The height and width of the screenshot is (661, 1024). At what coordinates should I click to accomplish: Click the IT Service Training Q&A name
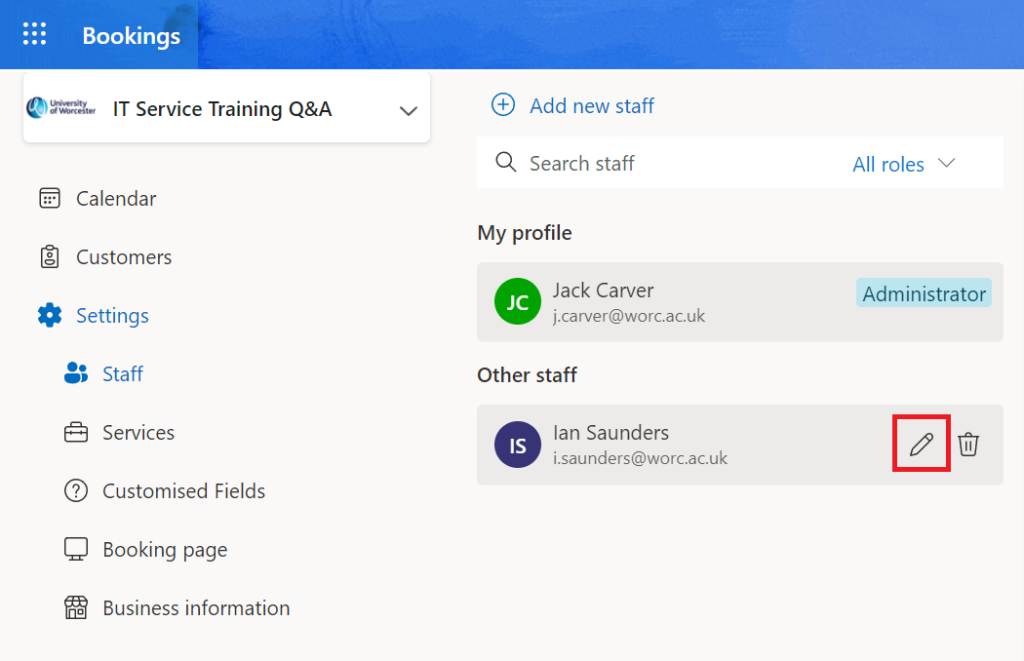[222, 109]
